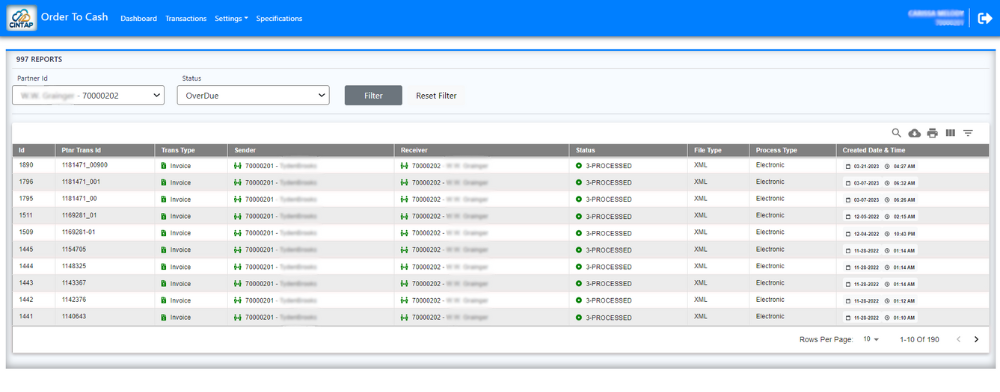Select transaction id 1169281_01
Screen dimensions: 1000x392
[79, 215]
